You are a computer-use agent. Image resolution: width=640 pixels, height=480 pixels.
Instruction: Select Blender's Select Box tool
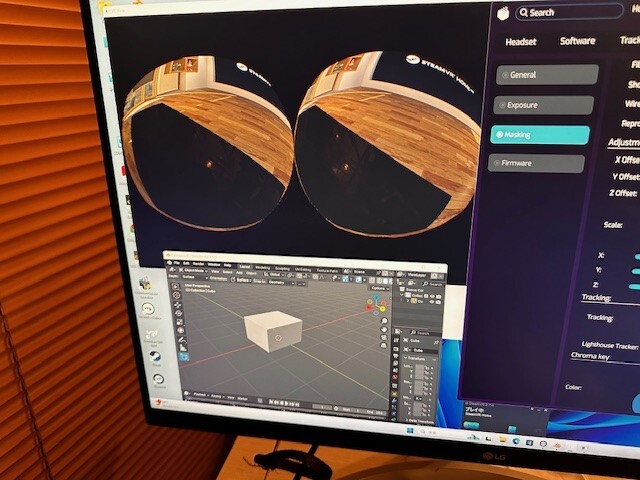pyautogui.click(x=176, y=287)
